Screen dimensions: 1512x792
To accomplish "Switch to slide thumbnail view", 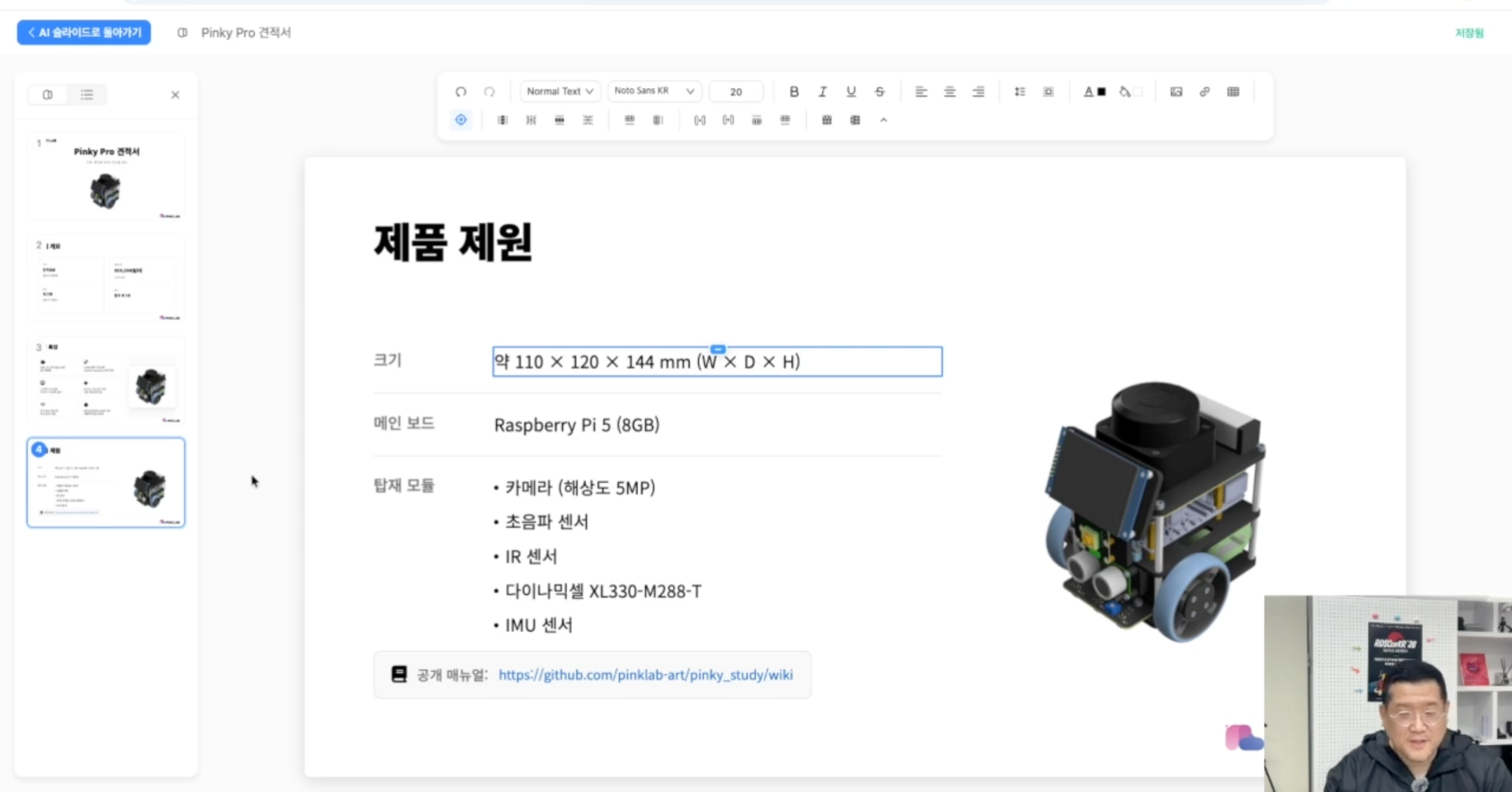I will [x=47, y=94].
